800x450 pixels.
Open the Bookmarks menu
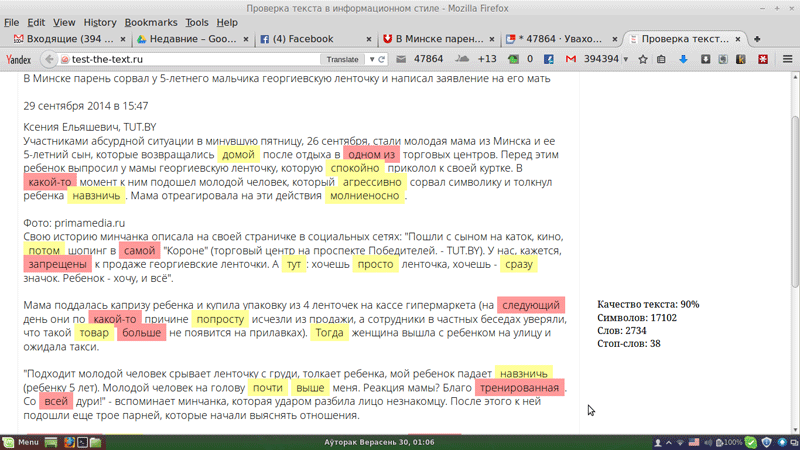(150, 22)
